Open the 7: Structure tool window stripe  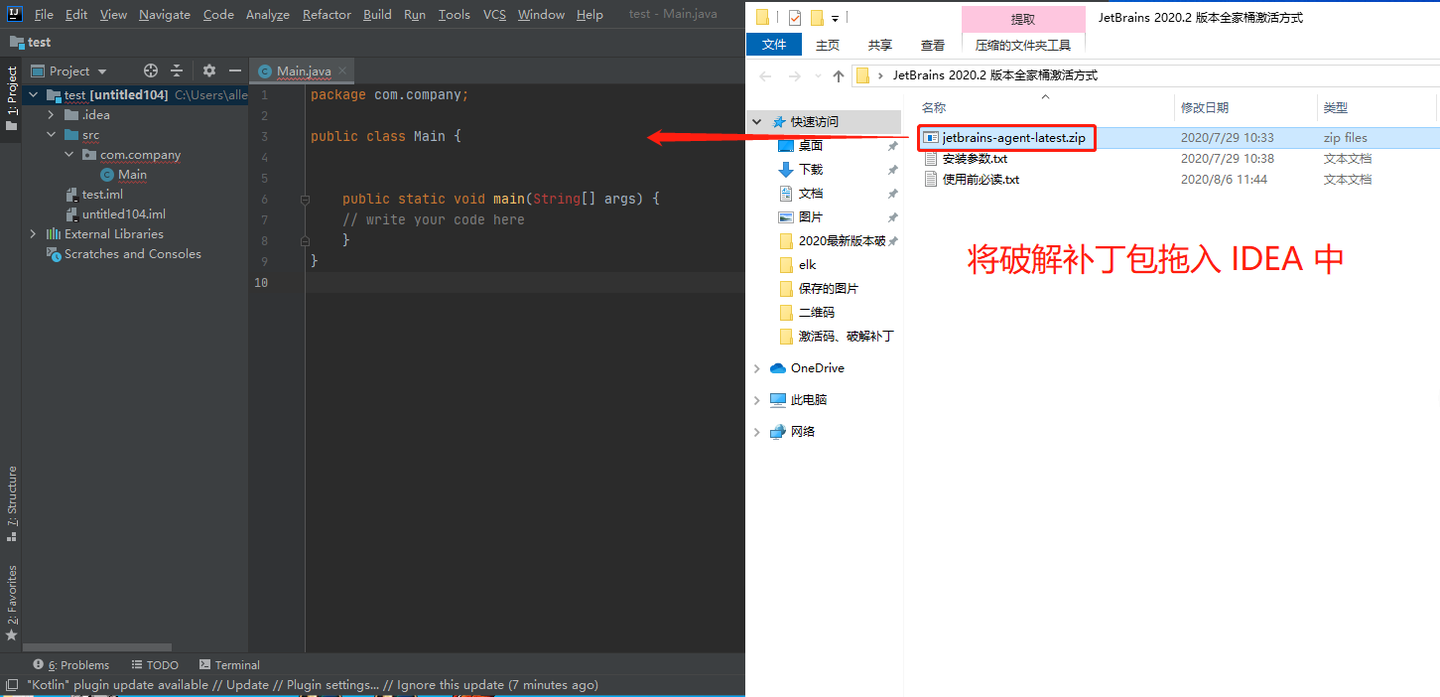point(12,503)
